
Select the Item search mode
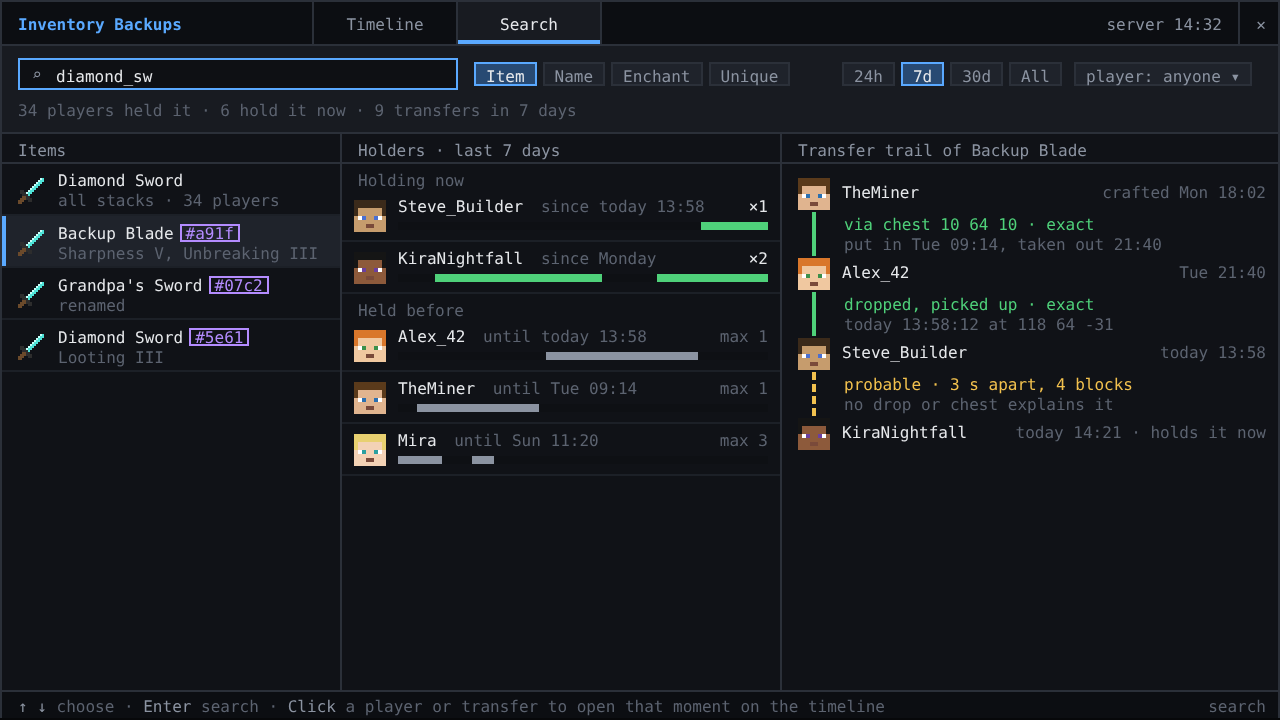[x=505, y=75]
